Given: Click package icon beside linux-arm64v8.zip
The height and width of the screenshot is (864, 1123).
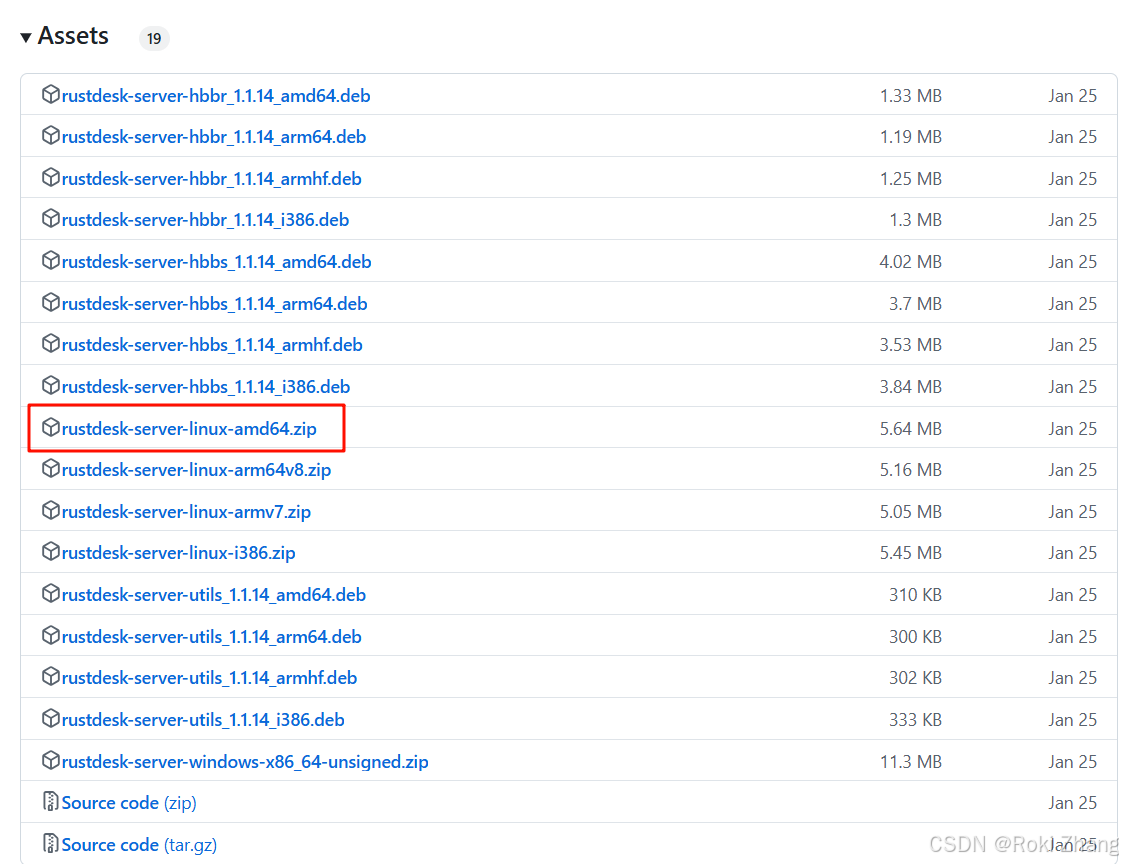Looking at the screenshot, I should click(51, 469).
